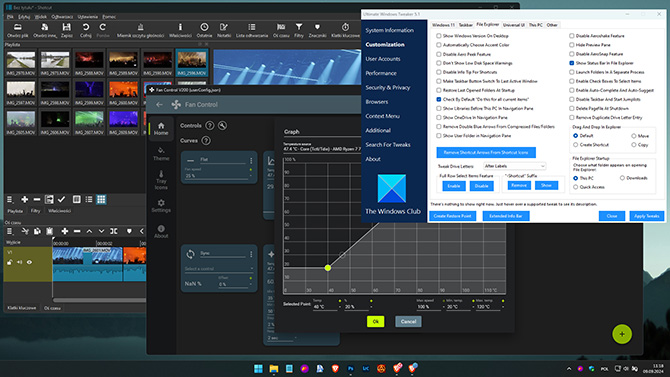Click playlist remove minus icon in Shotcut

click(x=37, y=199)
